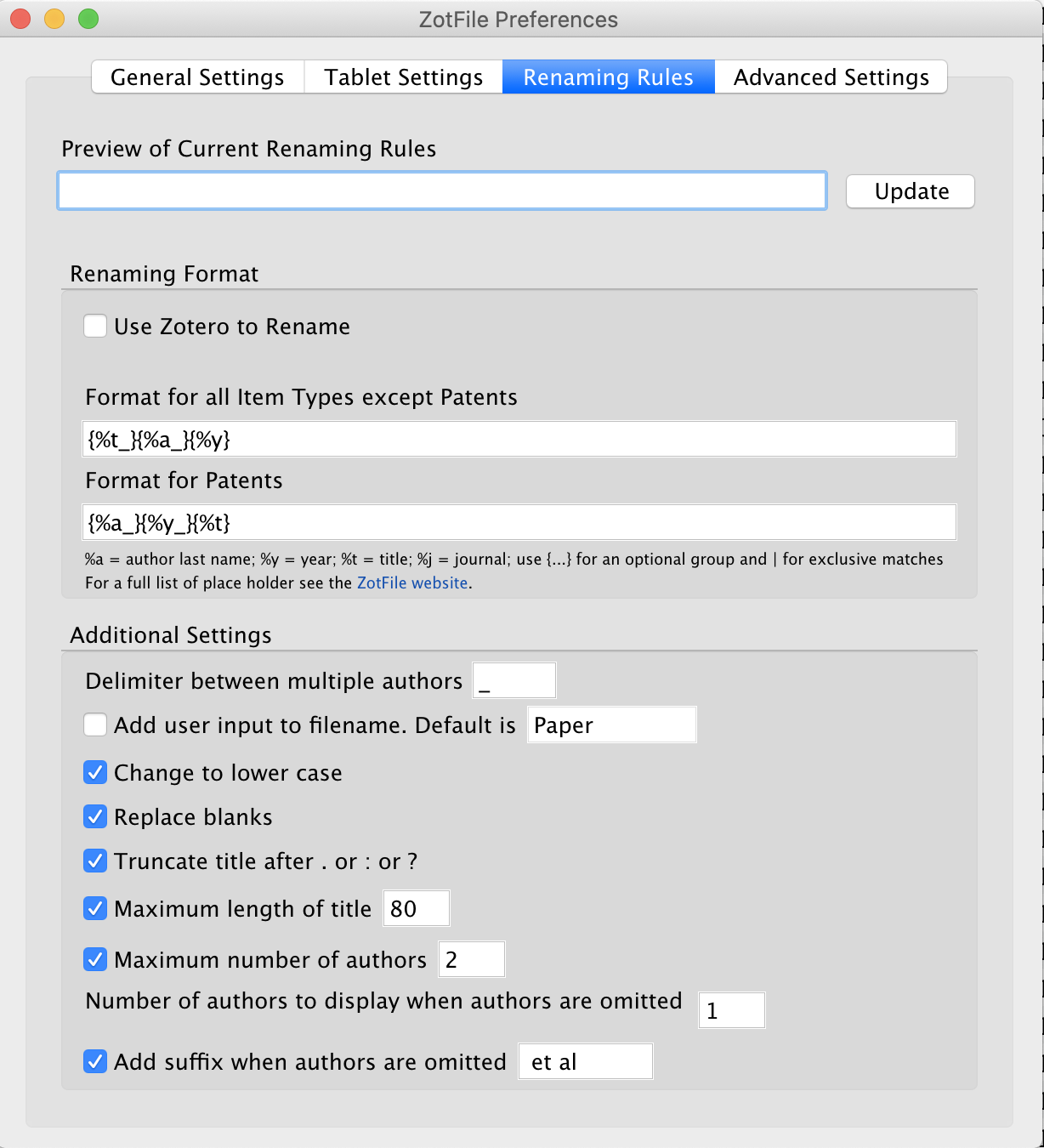Go to the Advanced Settings tab
The height and width of the screenshot is (1148, 1044).
[x=831, y=77]
